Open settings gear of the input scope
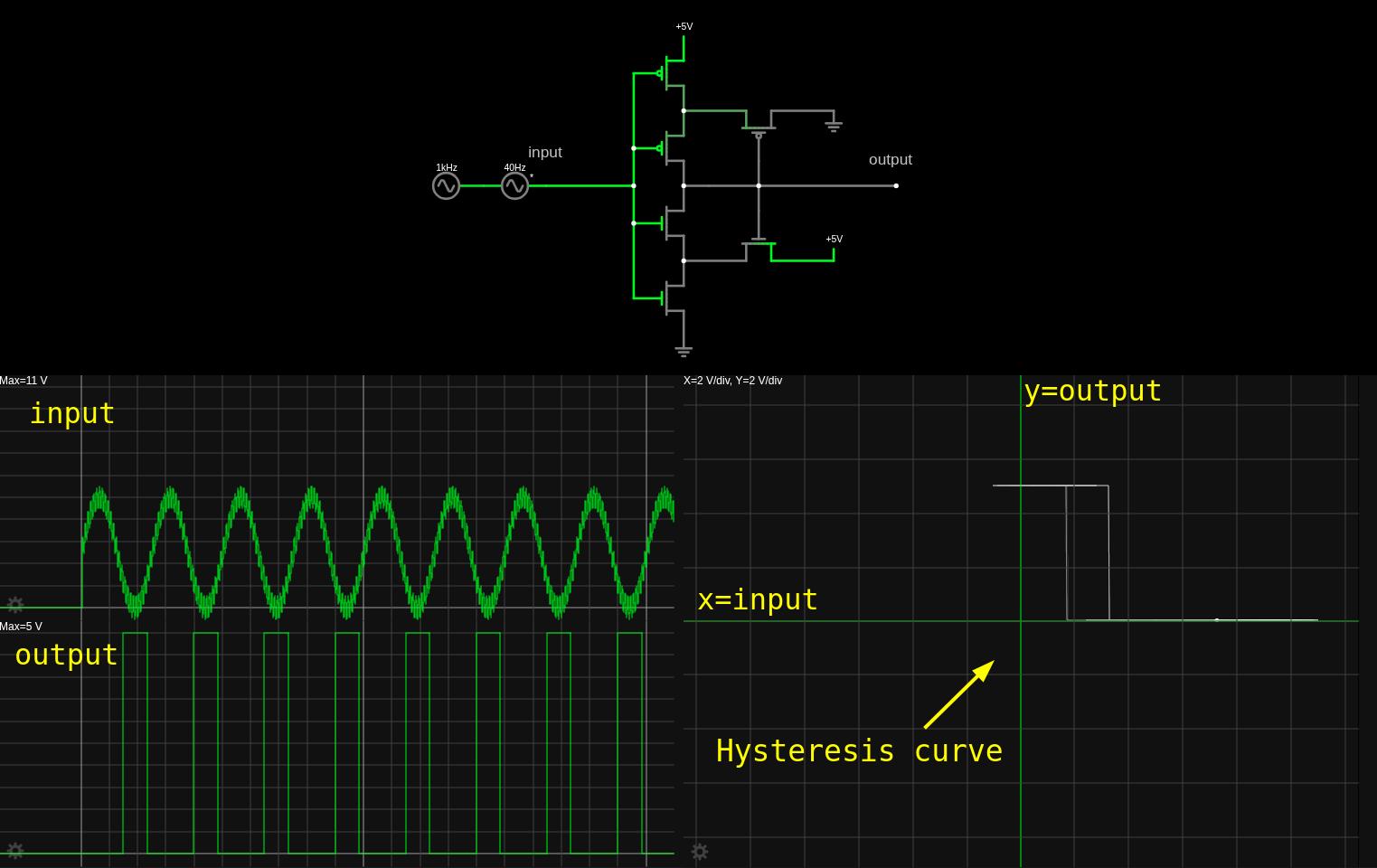The height and width of the screenshot is (868, 1377). click(x=15, y=604)
